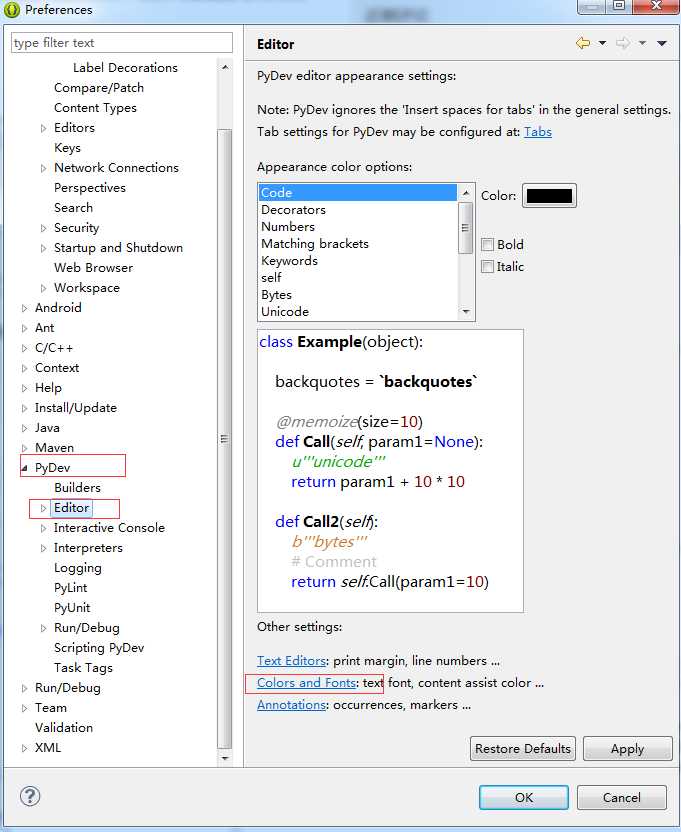Expand the Interactive Console node
Screen dimensions: 681x832
[44, 528]
